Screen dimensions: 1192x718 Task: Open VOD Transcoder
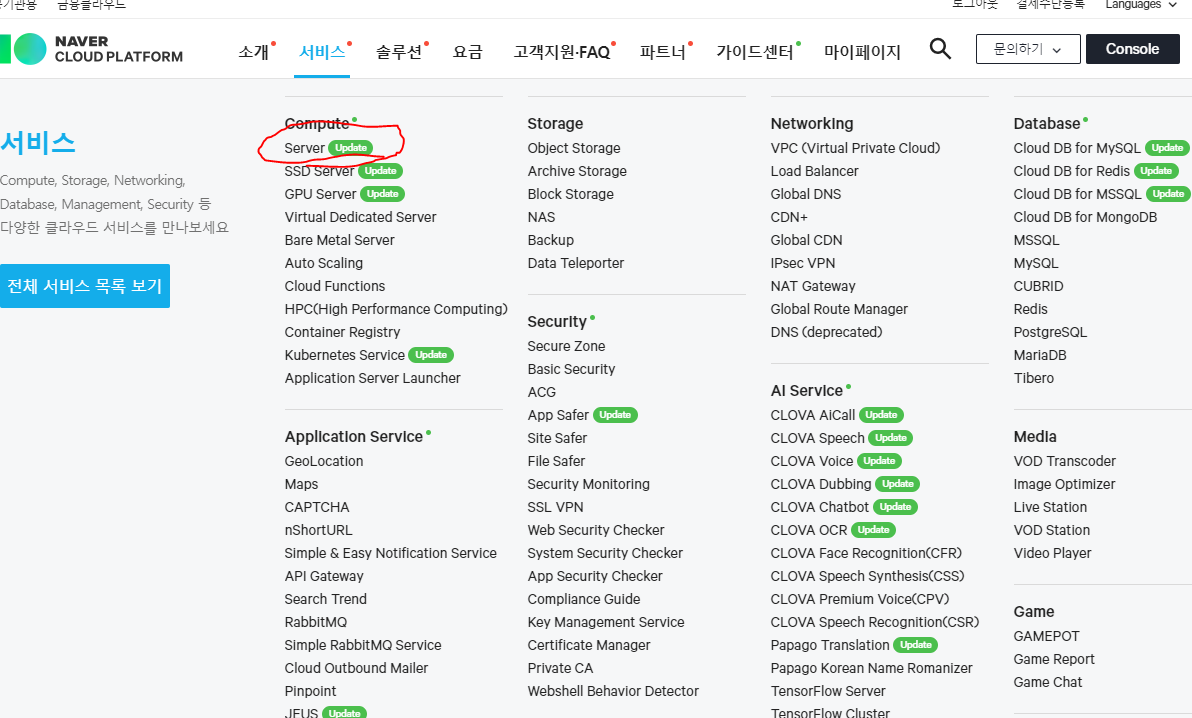click(1064, 461)
